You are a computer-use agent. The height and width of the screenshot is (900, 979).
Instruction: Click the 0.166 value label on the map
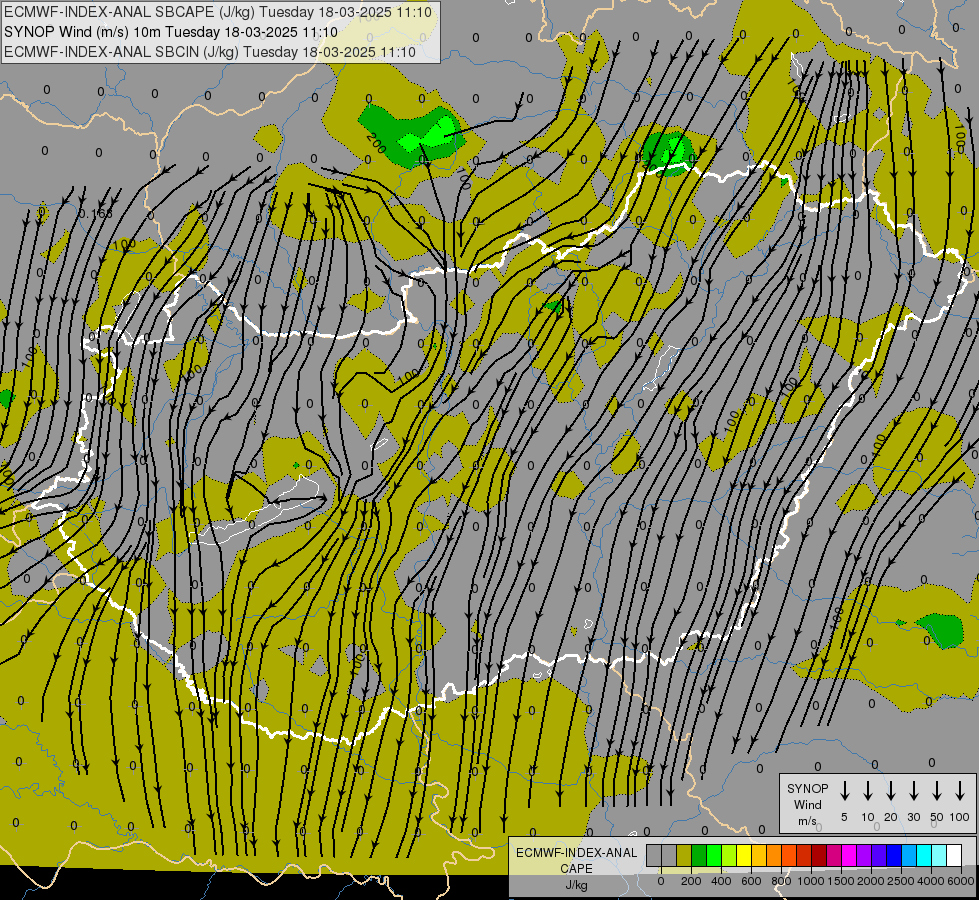click(96, 214)
